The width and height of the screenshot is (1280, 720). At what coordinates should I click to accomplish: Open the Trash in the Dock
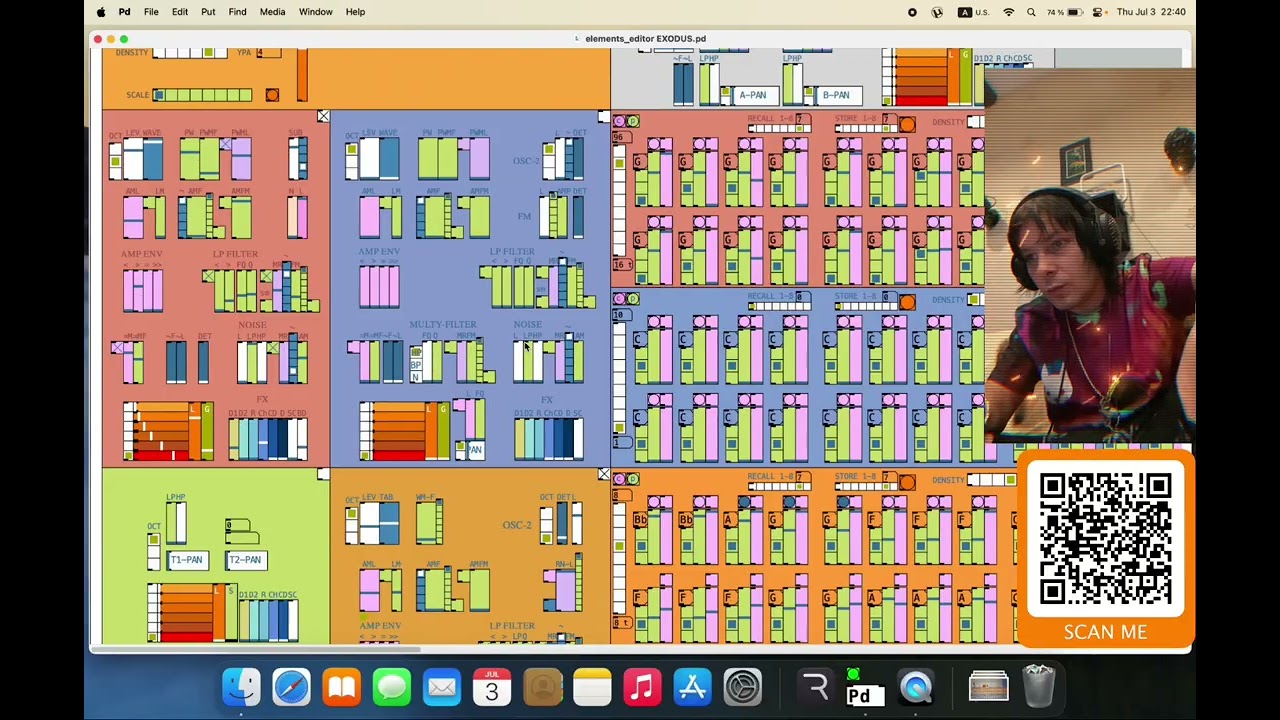point(1039,687)
